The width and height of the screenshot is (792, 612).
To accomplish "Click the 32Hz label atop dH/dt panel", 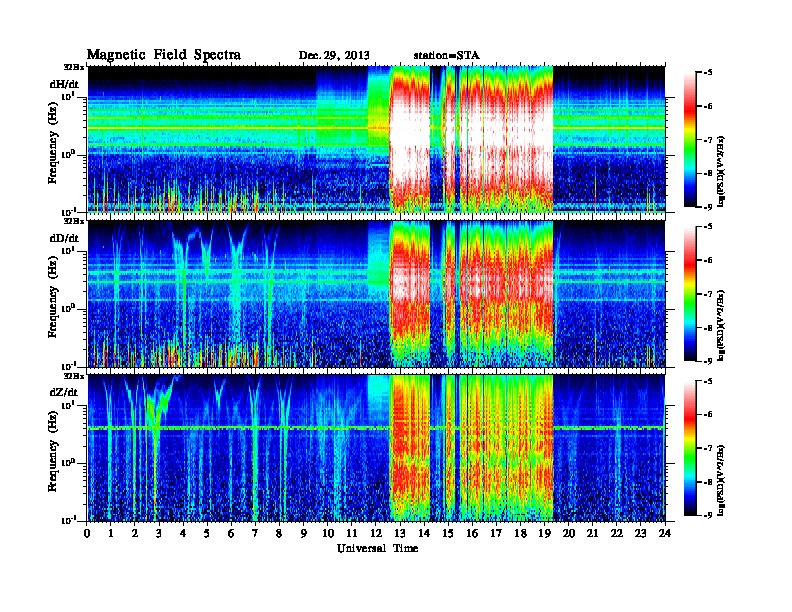I will point(74,67).
